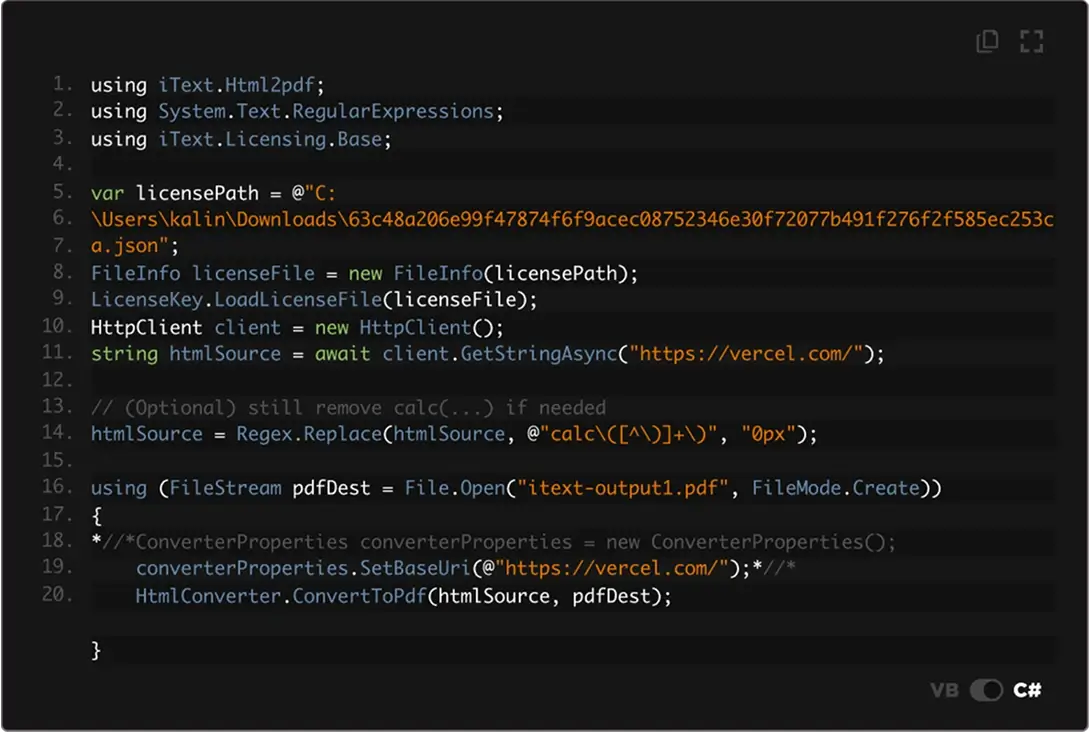1089x732 pixels.
Task: Click the final closing curly brace
Action: point(96,650)
